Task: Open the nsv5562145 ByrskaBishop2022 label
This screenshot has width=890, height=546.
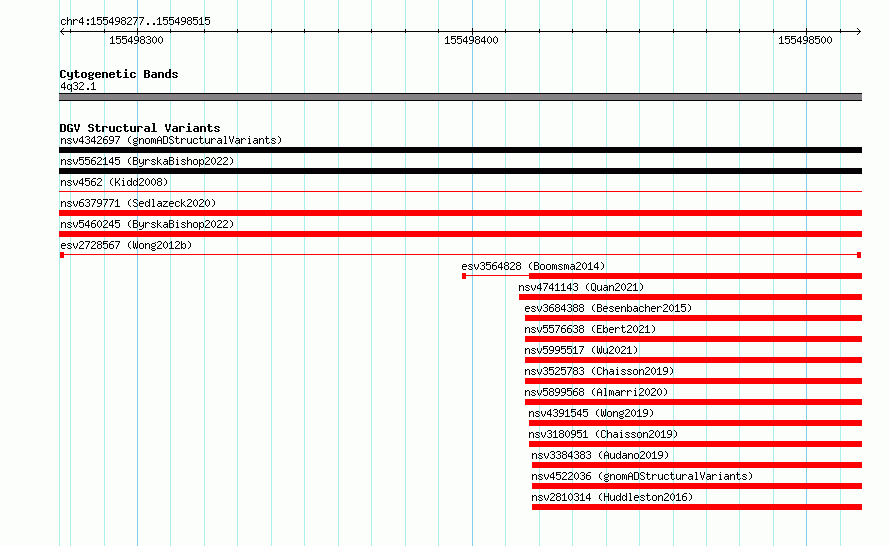Action: click(x=147, y=161)
